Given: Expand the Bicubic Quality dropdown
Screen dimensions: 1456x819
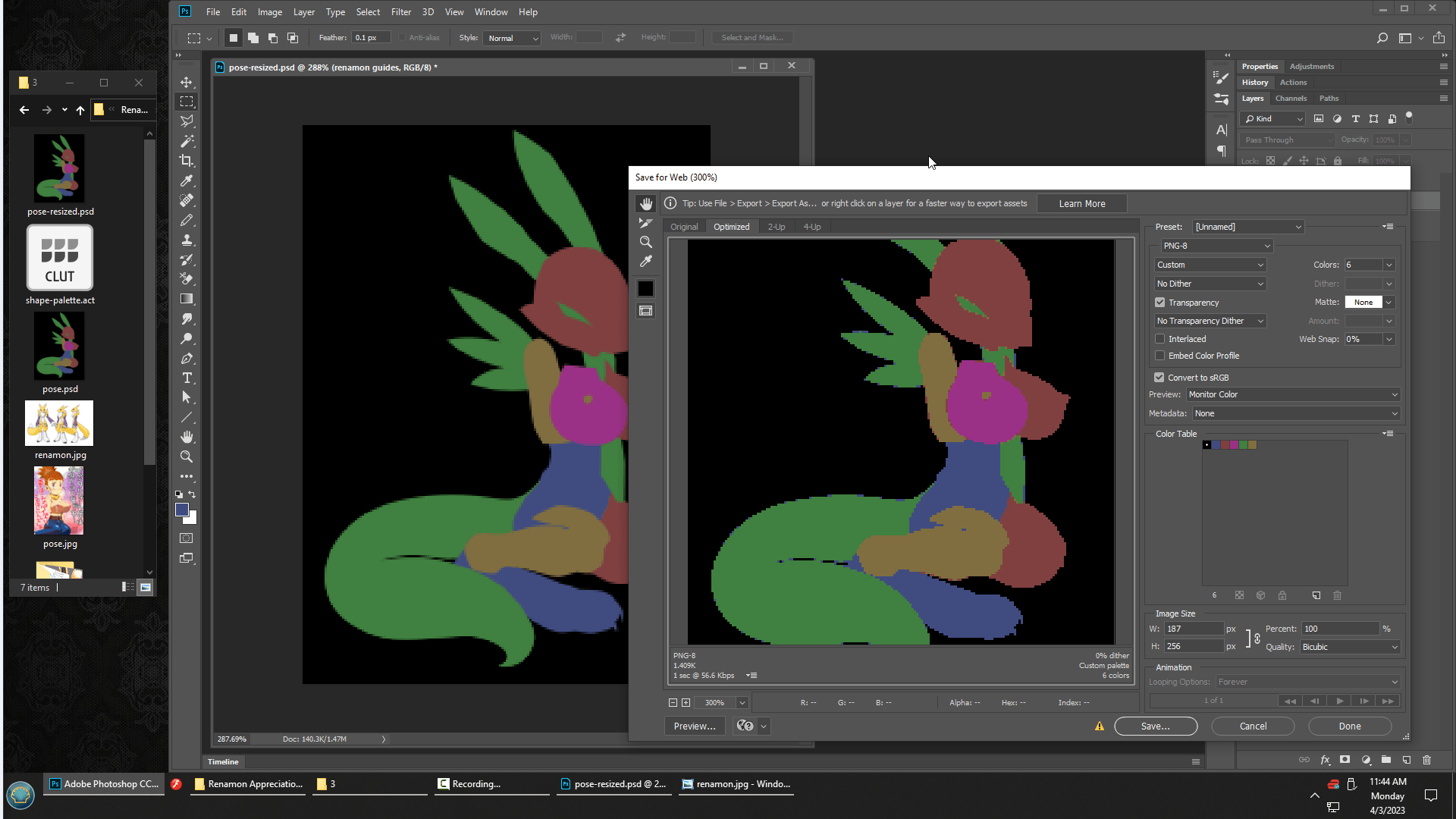Looking at the screenshot, I should pyautogui.click(x=1350, y=647).
